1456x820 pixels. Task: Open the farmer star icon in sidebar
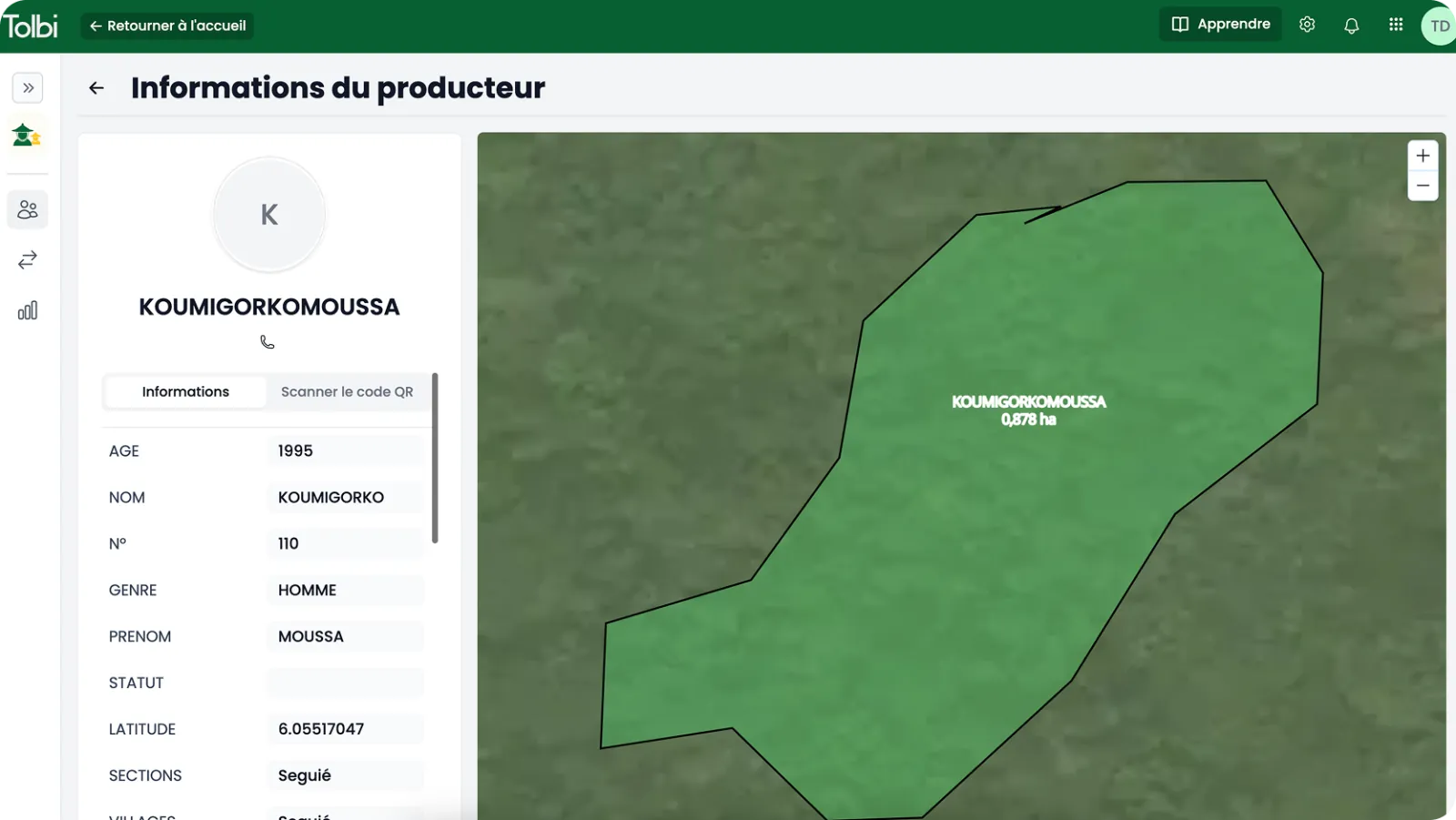26,135
